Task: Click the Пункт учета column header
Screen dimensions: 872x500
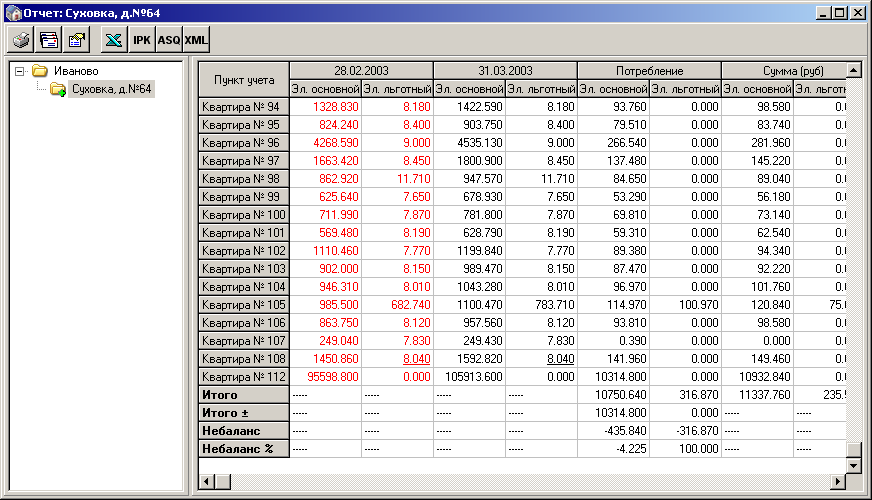Action: coord(244,80)
